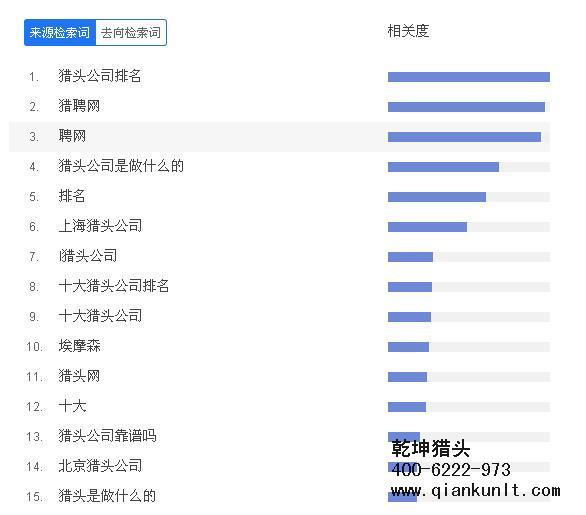Click the relevance bar for 猎头公司排名
The width and height of the screenshot is (586, 515).
[x=469, y=77]
